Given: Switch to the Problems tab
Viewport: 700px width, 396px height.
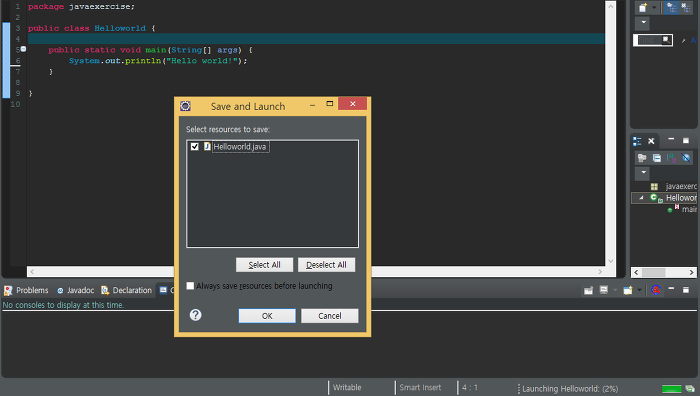Looking at the screenshot, I should 26,290.
